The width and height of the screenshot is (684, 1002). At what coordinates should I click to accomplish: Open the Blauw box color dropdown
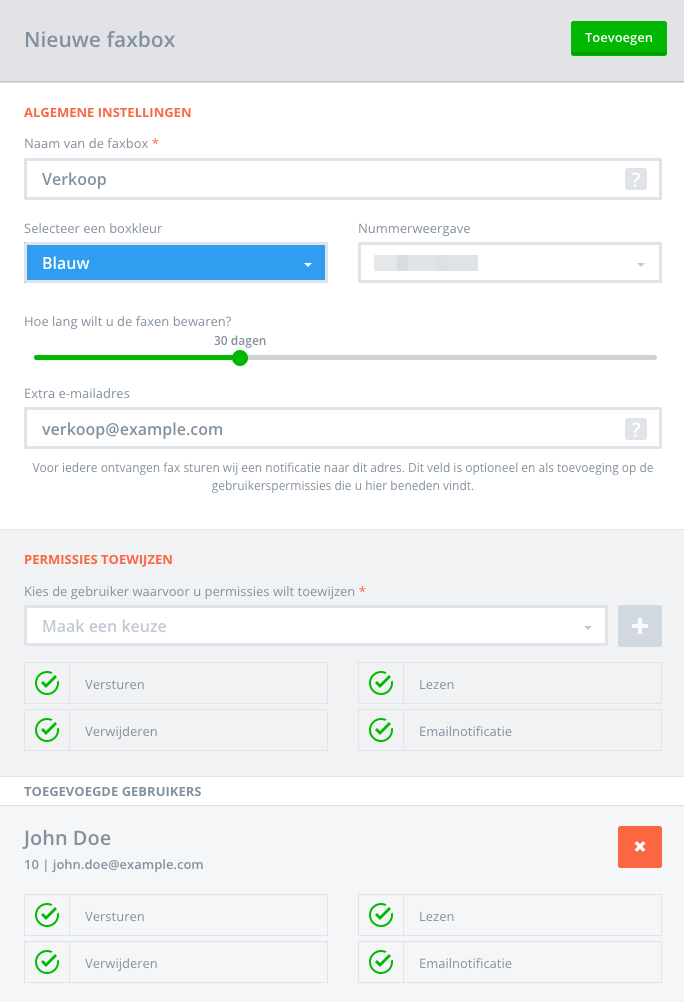176,264
